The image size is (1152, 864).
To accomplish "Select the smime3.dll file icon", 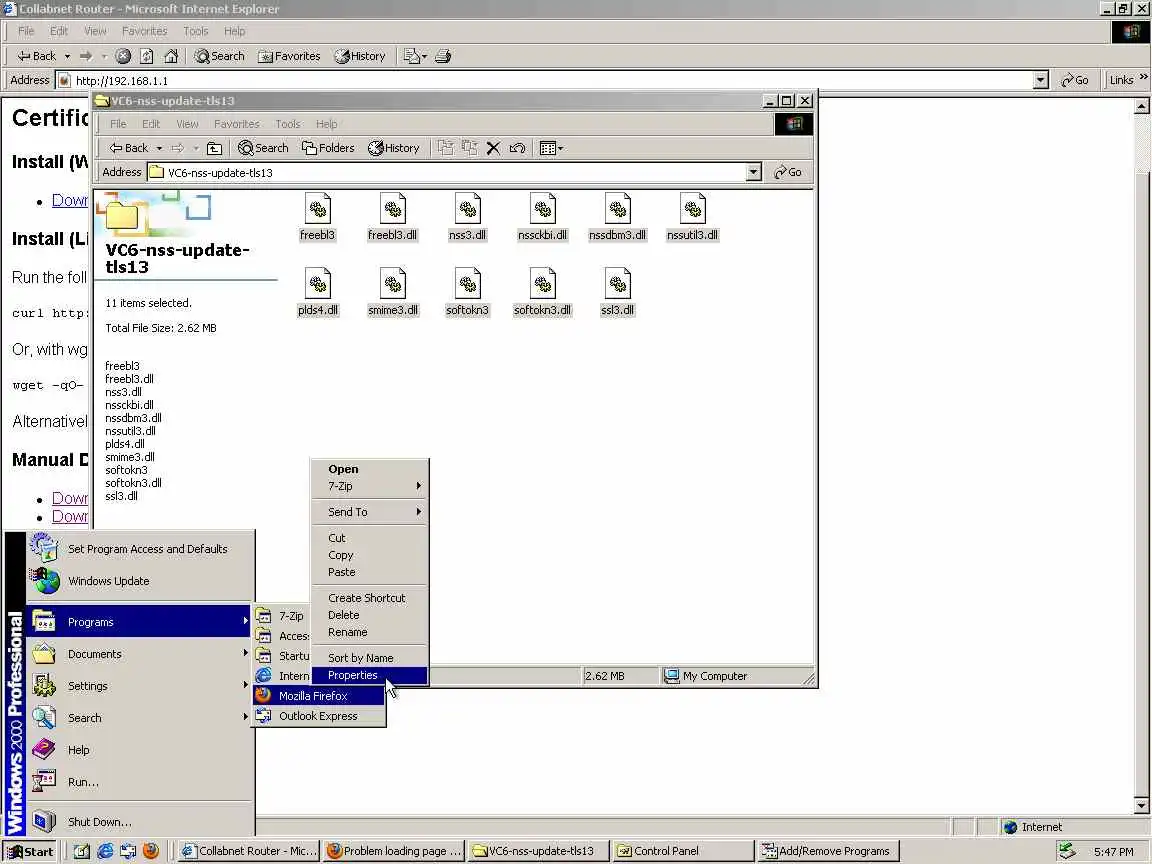I will pos(392,284).
